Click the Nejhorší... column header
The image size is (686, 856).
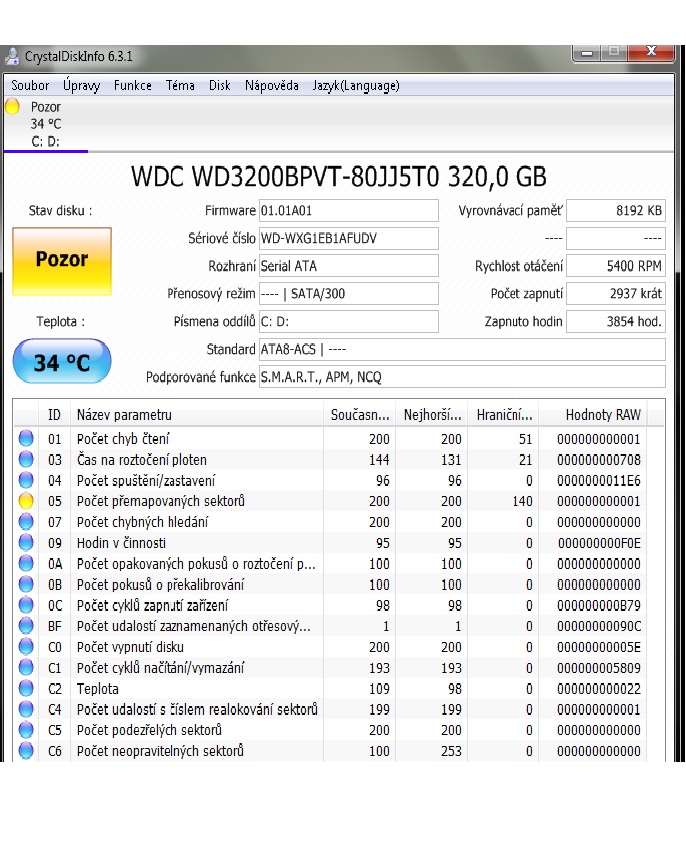432,415
